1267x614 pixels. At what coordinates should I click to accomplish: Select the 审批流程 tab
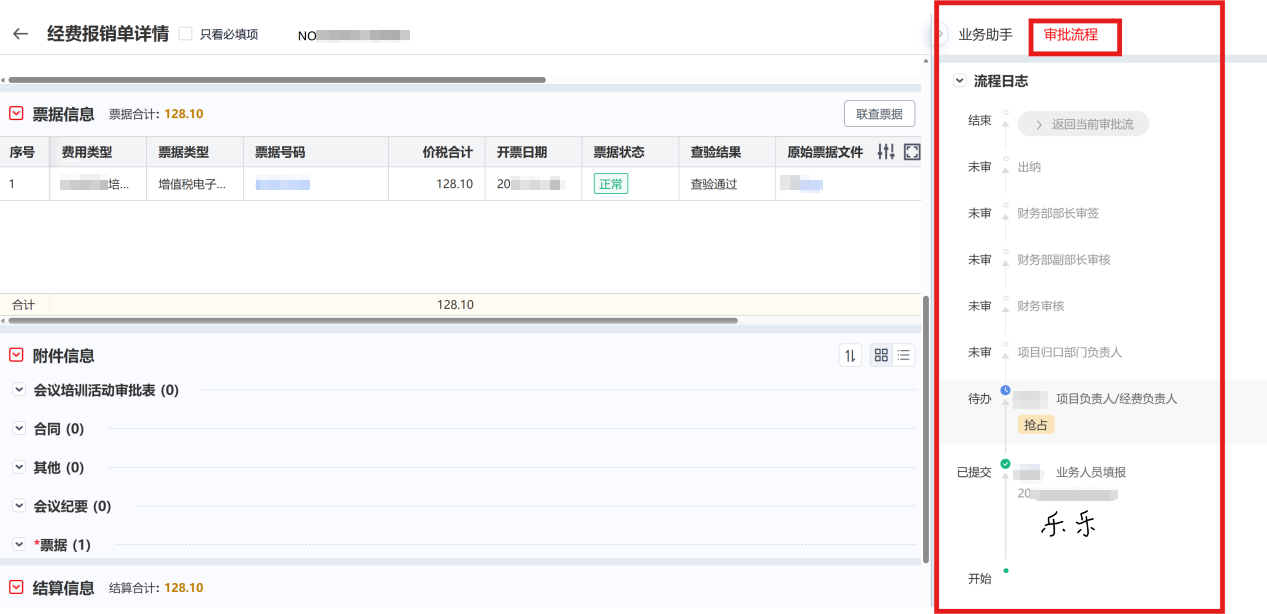click(x=1070, y=35)
